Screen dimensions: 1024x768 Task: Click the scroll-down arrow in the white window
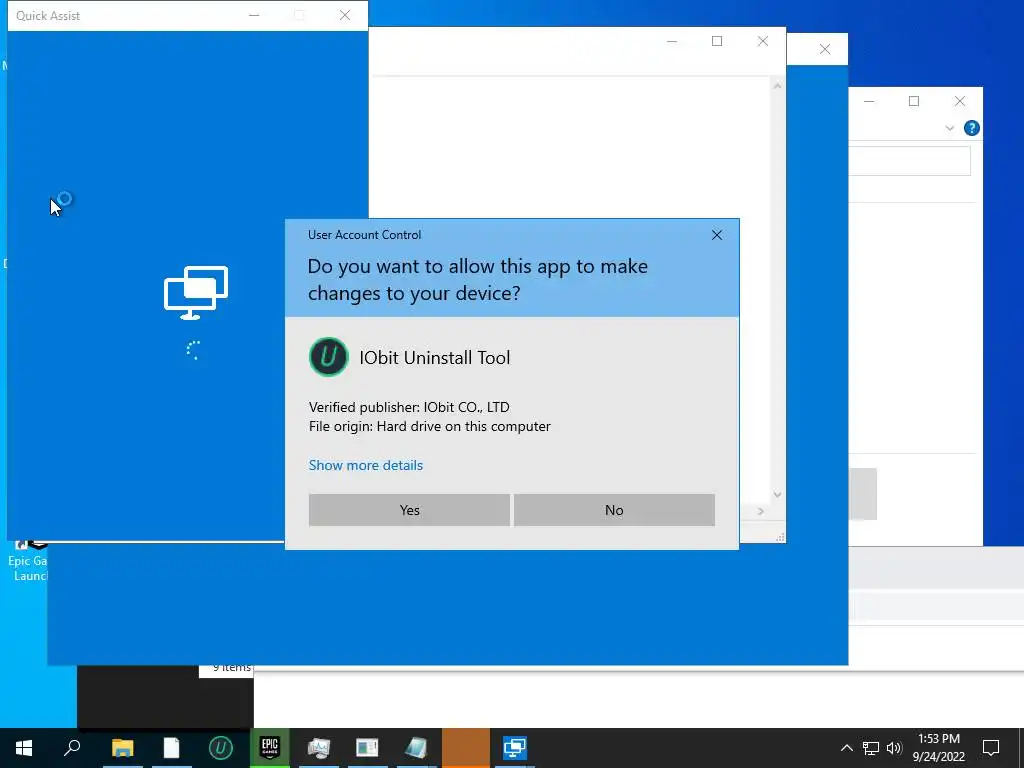point(777,494)
